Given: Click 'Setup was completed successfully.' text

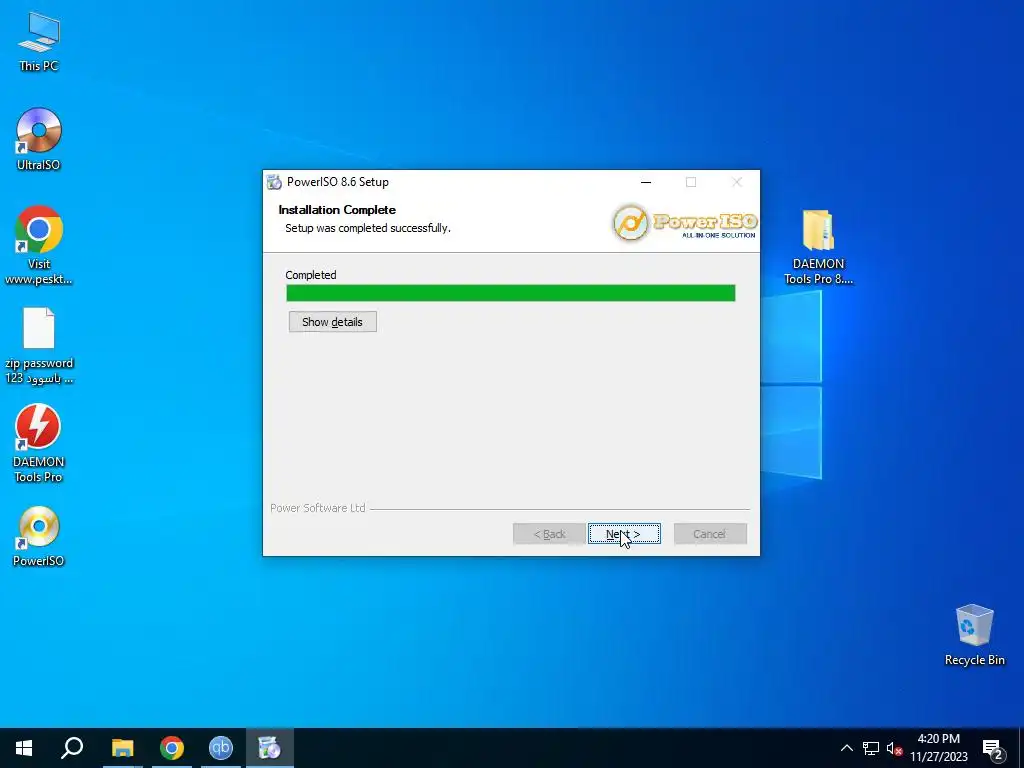Looking at the screenshot, I should click(368, 228).
